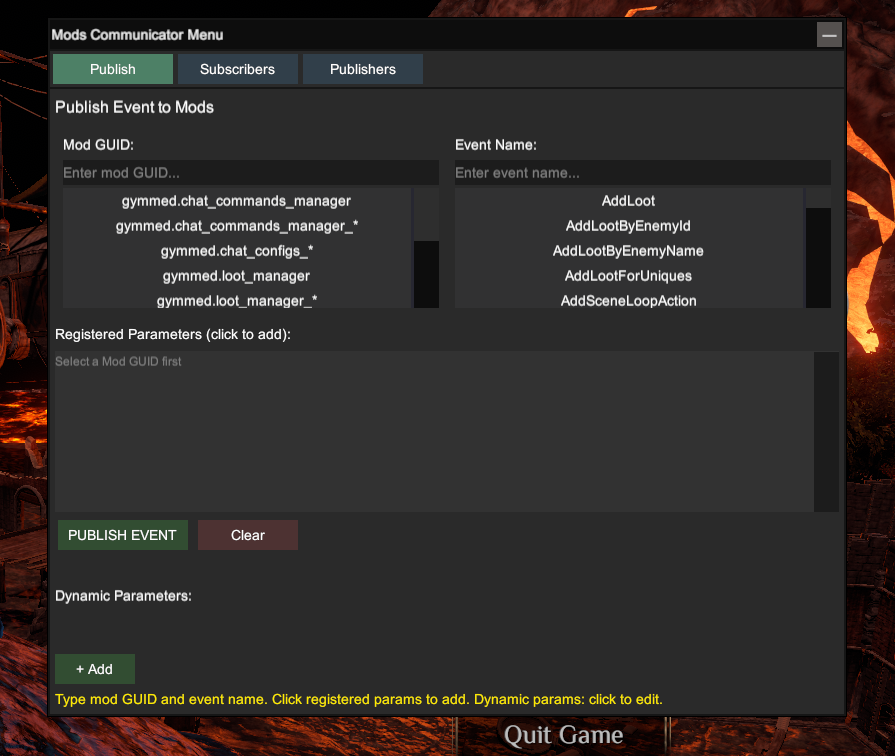Open the Subscribers tab

pyautogui.click(x=237, y=69)
